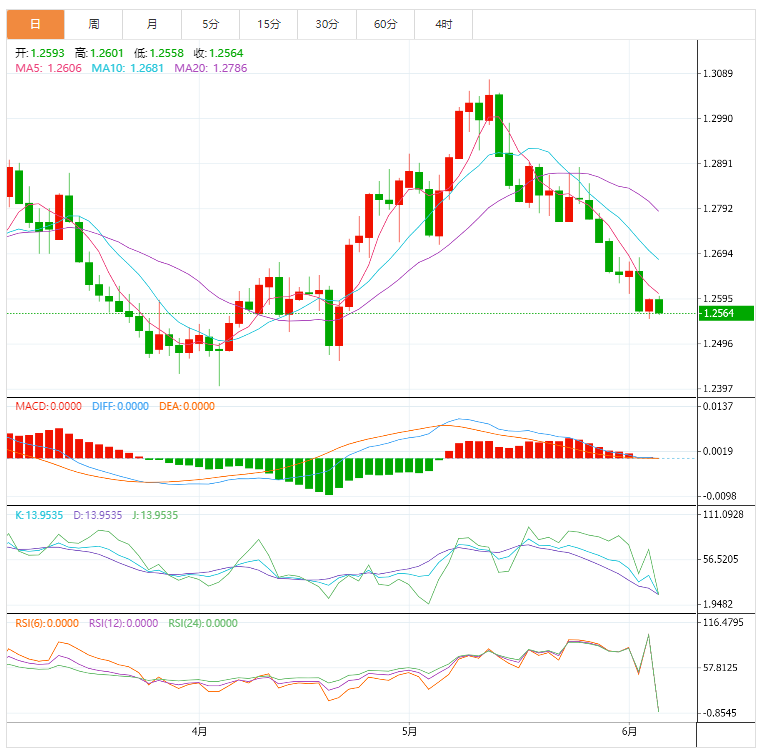Viewport: 764px width, 755px height.
Task: Click the 111.0928 KDJ axis label
Action: 723,514
